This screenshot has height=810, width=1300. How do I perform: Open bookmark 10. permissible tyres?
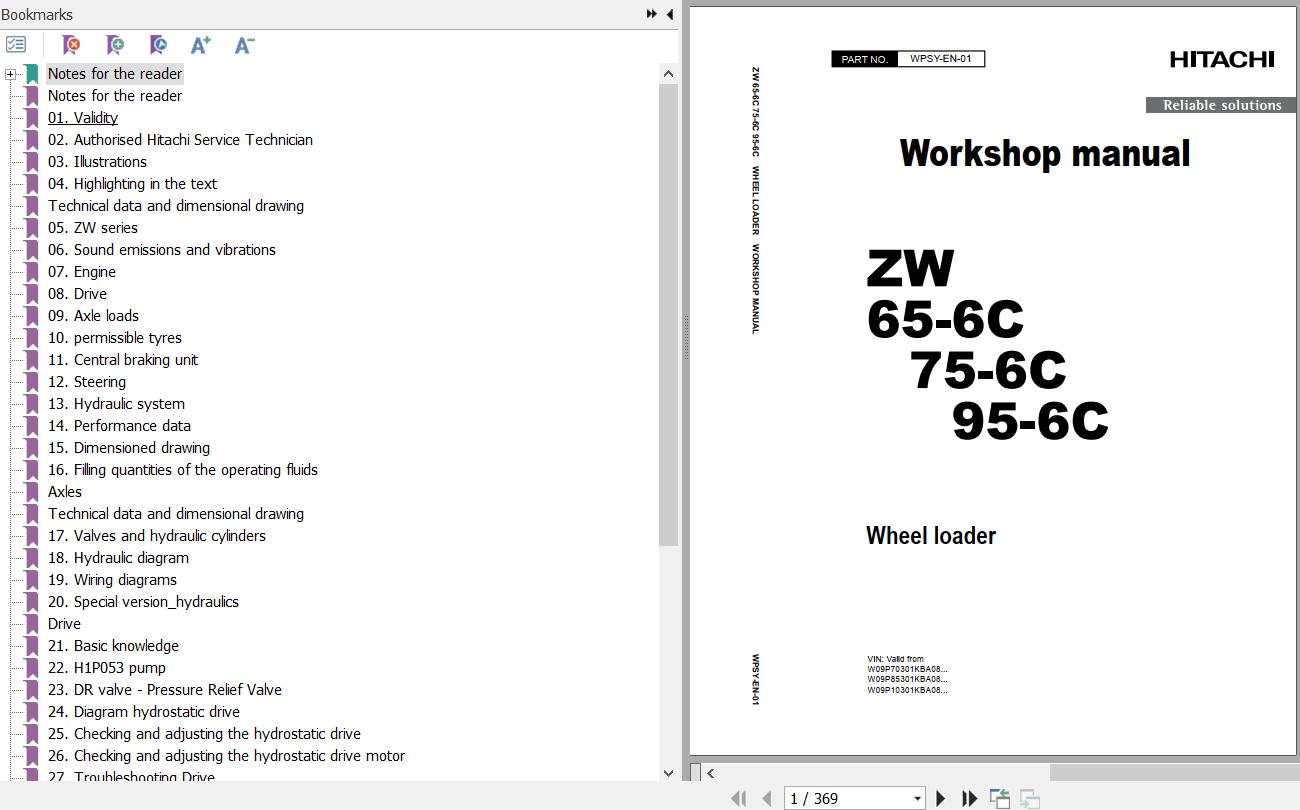tap(115, 338)
